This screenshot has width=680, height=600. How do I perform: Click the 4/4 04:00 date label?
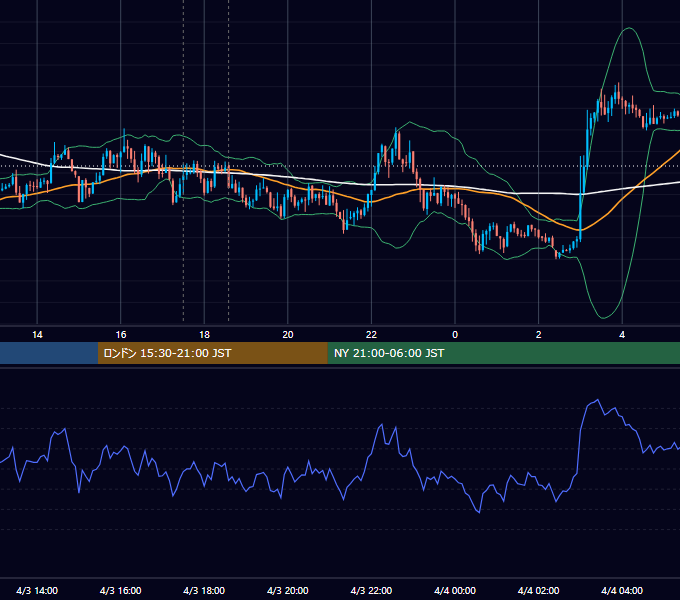click(622, 590)
